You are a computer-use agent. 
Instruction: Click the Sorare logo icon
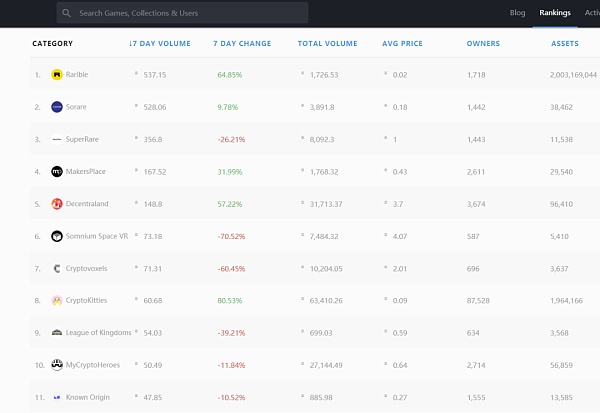click(57, 107)
